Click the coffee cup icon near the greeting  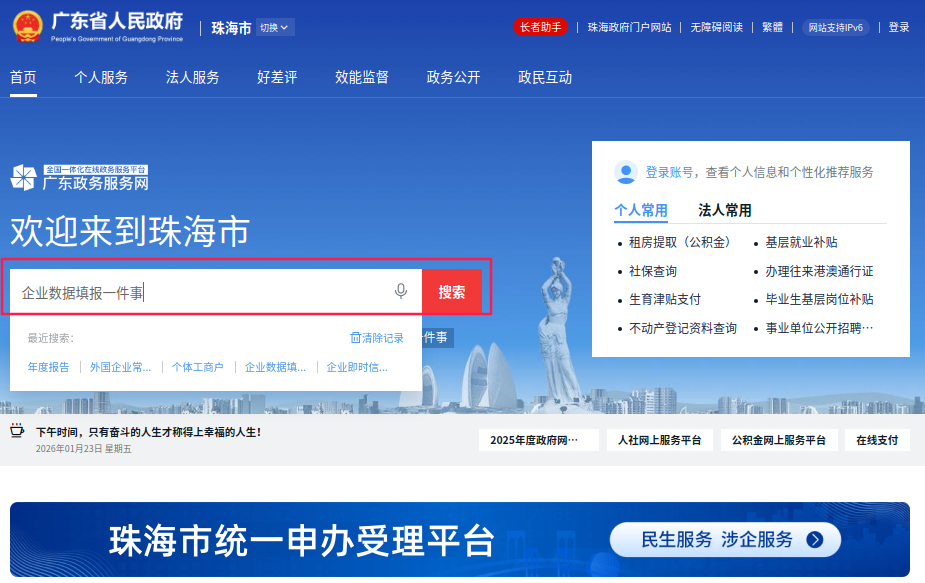pyautogui.click(x=17, y=432)
